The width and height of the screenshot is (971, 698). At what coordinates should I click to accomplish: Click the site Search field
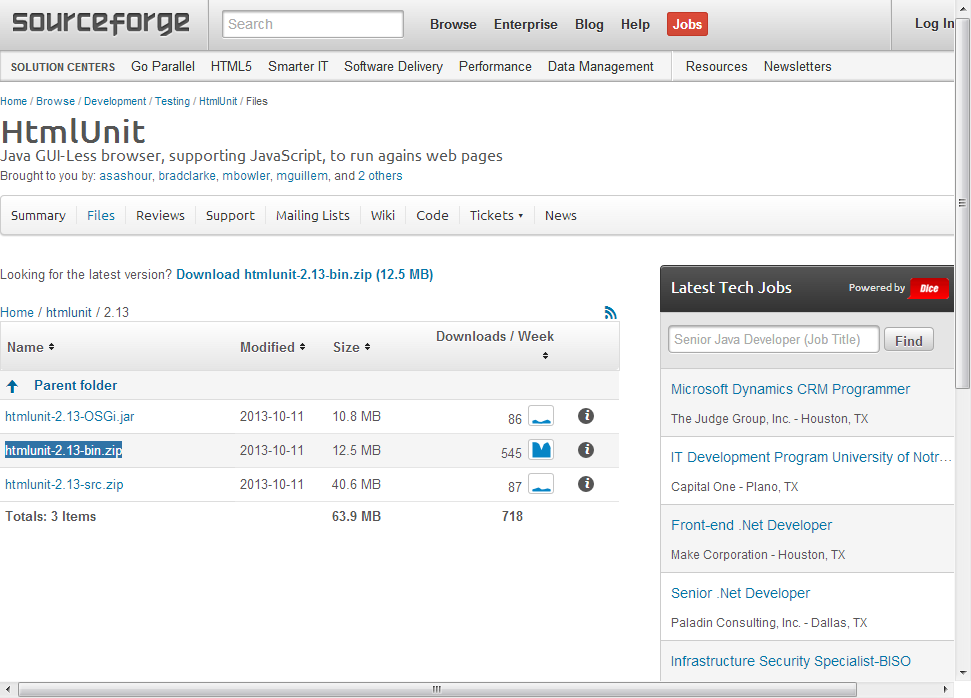[313, 24]
